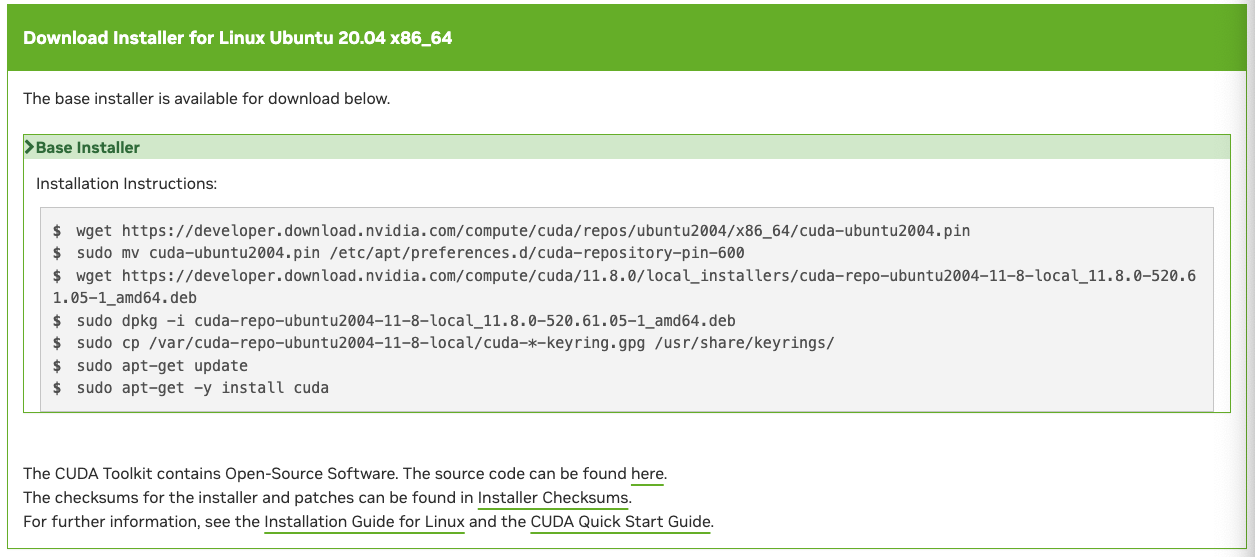
Task: Click the sudo apt-get update command
Action: tap(150, 366)
